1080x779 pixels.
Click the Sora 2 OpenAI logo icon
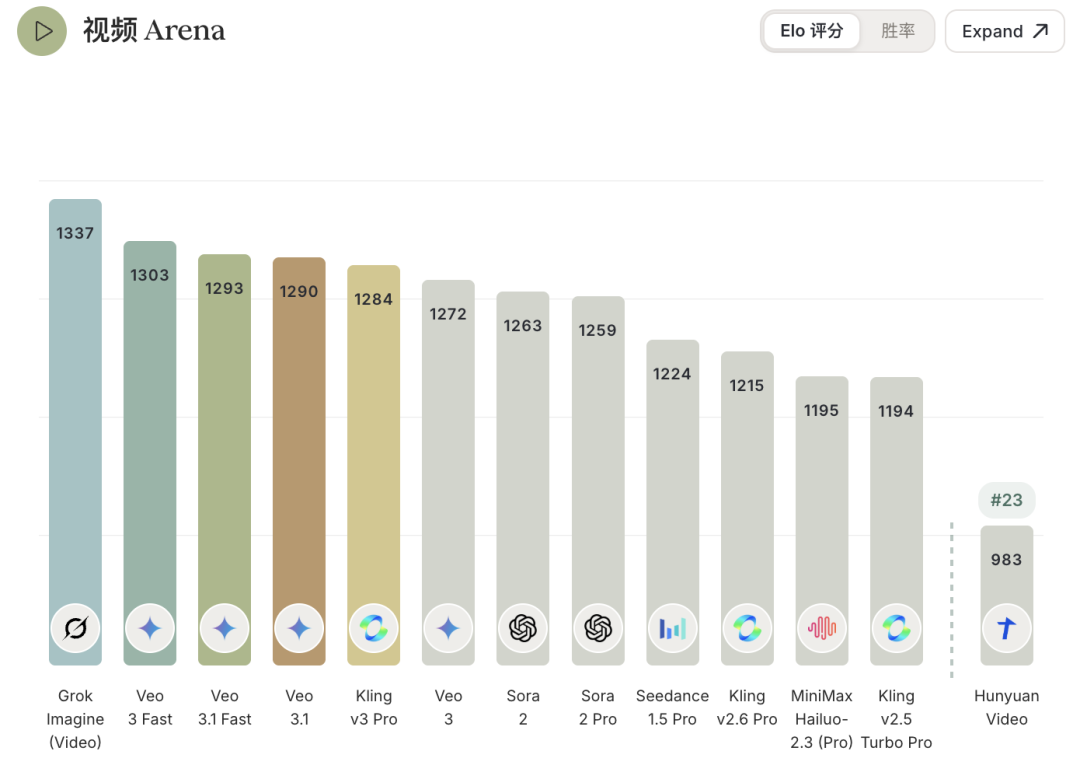pos(522,628)
